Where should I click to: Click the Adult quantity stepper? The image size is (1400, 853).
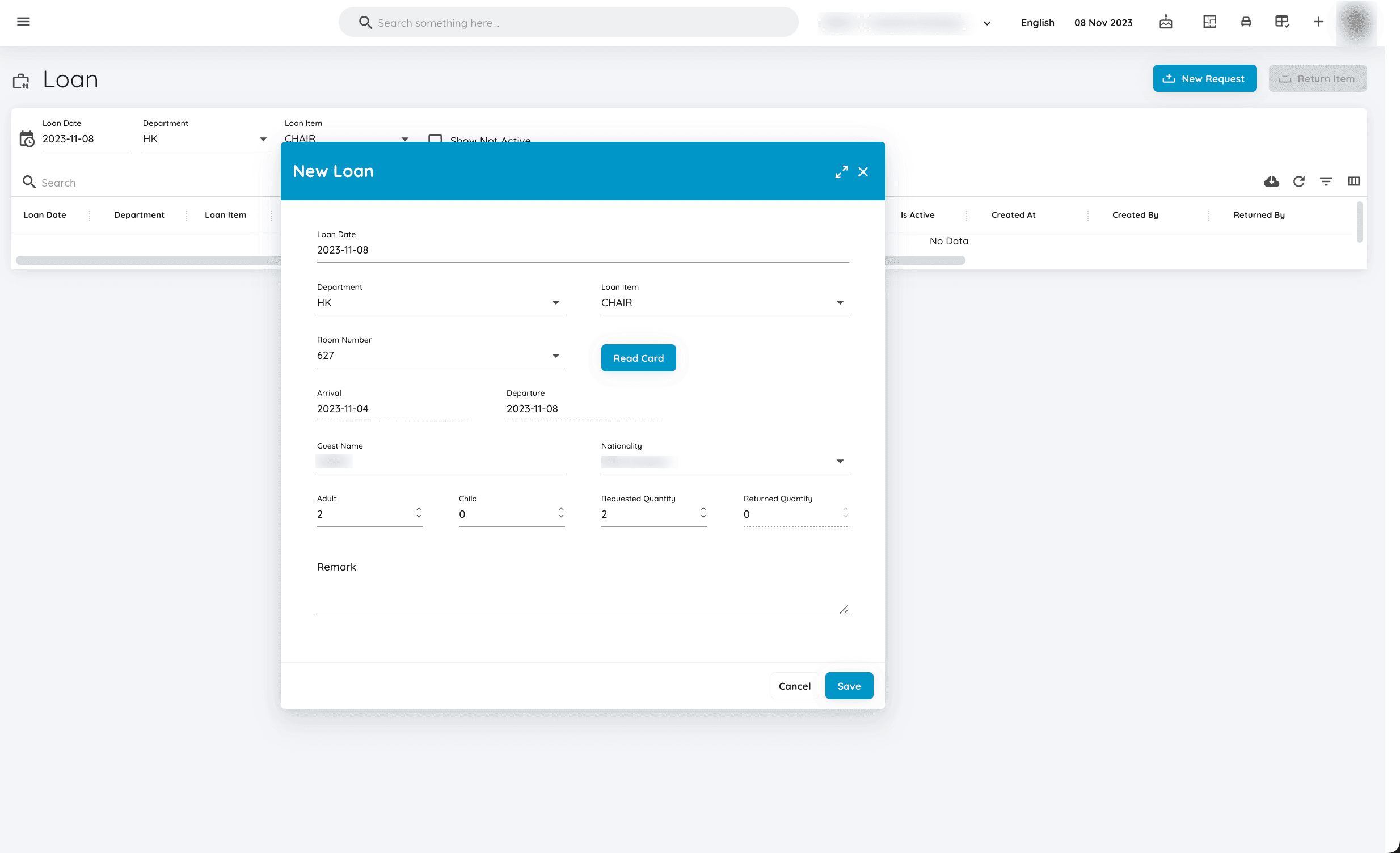[419, 512]
